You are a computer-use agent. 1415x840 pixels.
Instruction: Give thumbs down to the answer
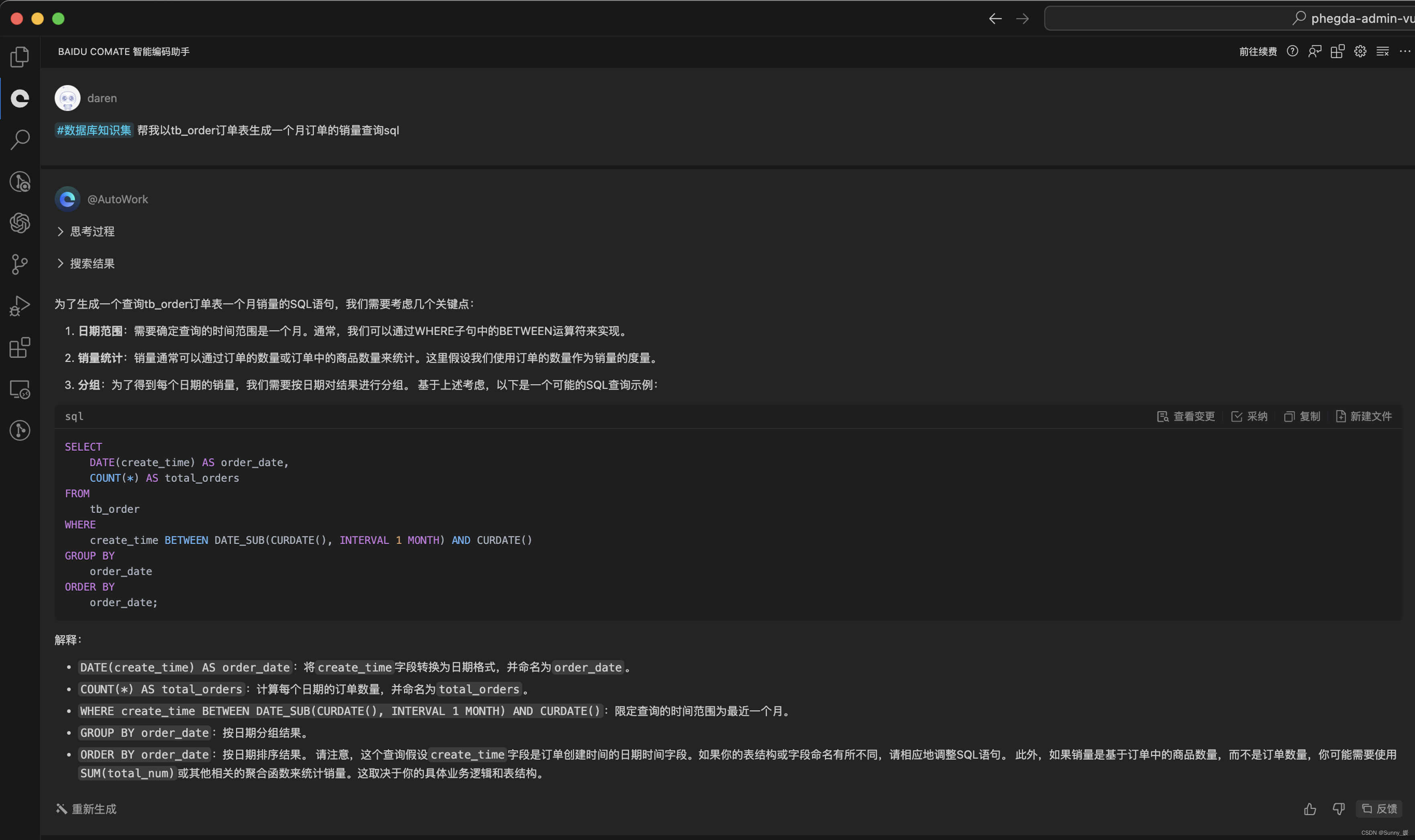tap(1339, 809)
